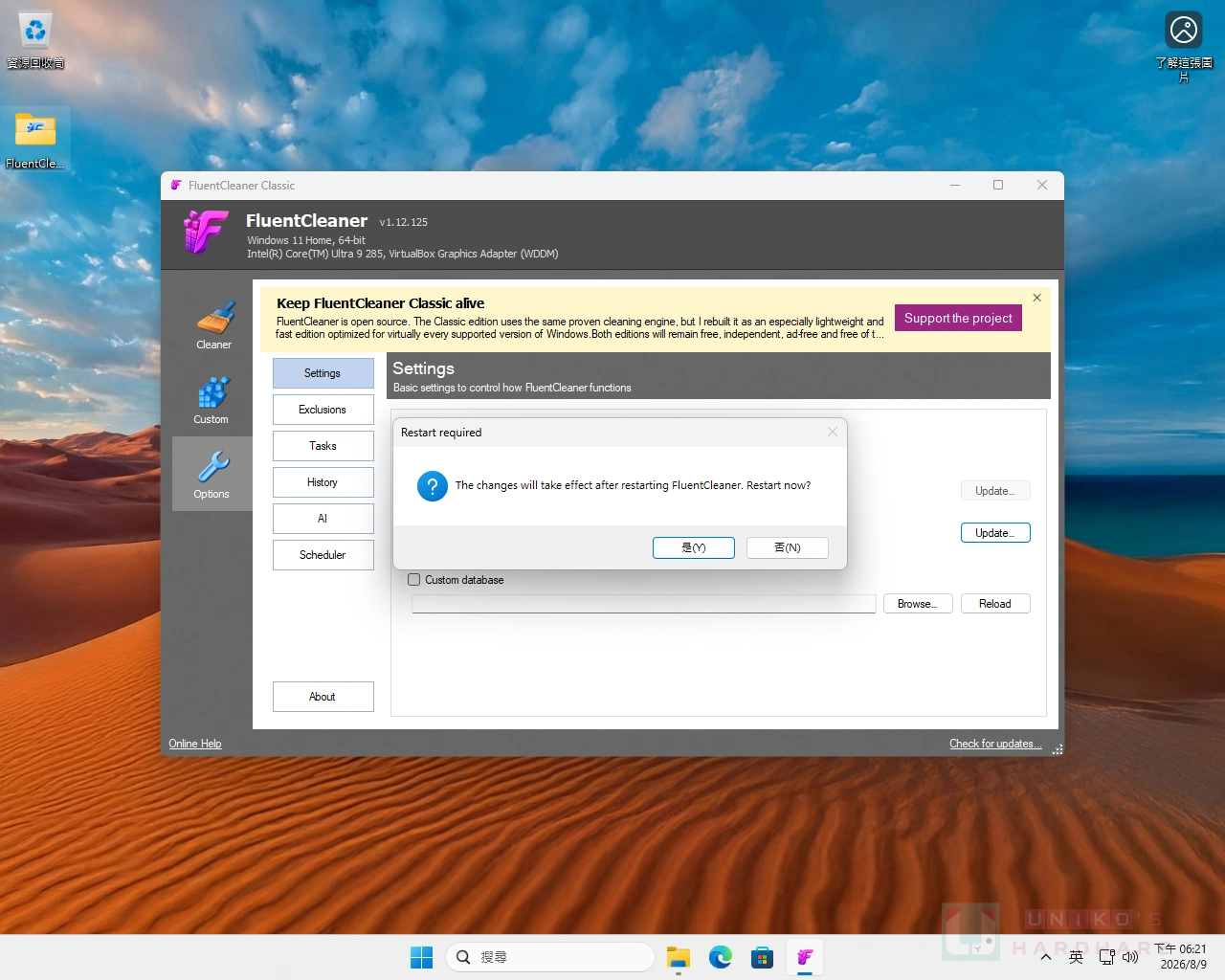Maximize the FluentCleaner Classic window
Screen dimensions: 1225x980
click(998, 186)
